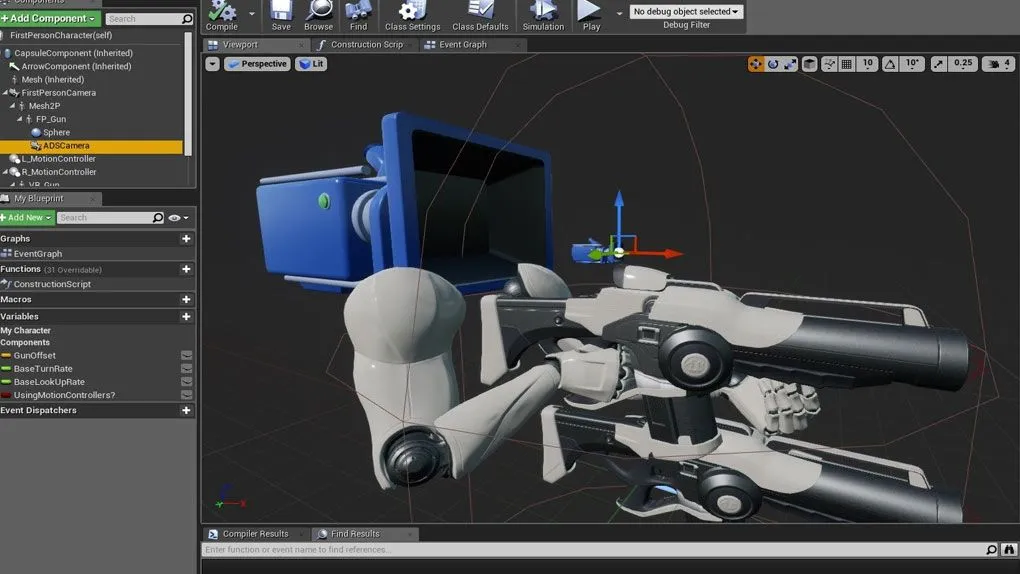Collapse Mesh2P tree node arrow
The width and height of the screenshot is (1020, 574).
(12, 105)
